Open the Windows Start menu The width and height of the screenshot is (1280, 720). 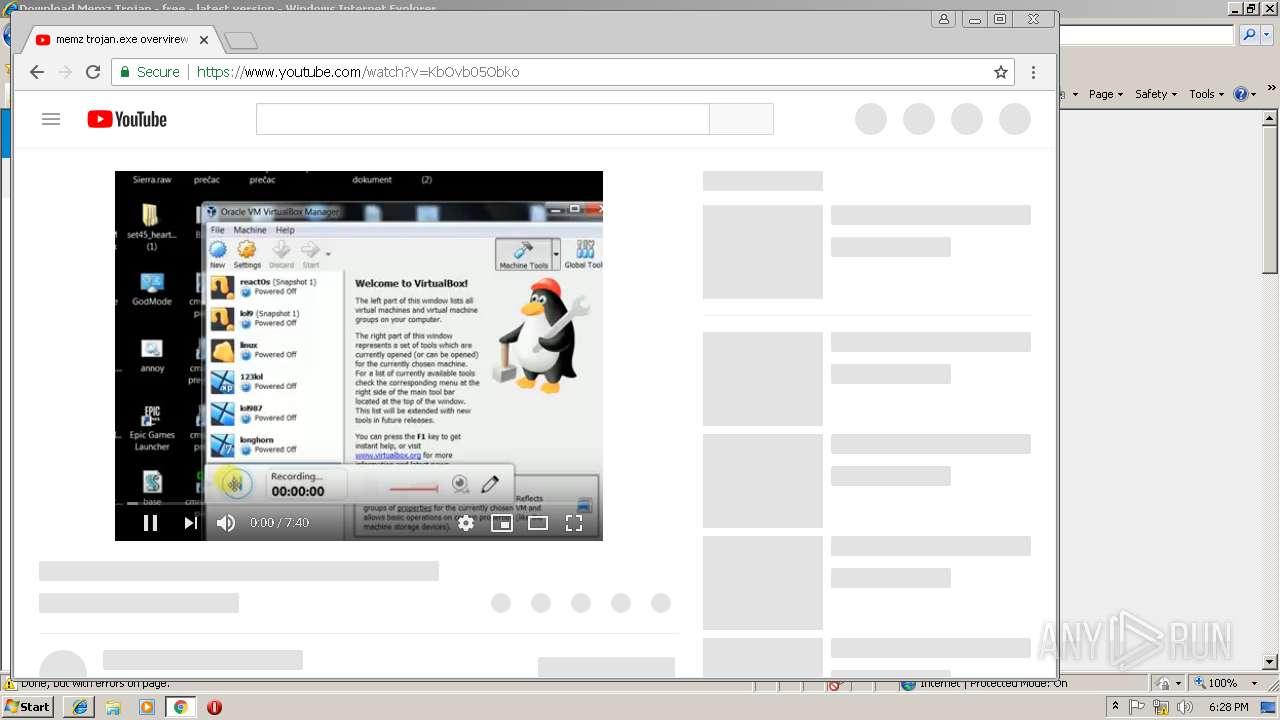pyautogui.click(x=28, y=706)
